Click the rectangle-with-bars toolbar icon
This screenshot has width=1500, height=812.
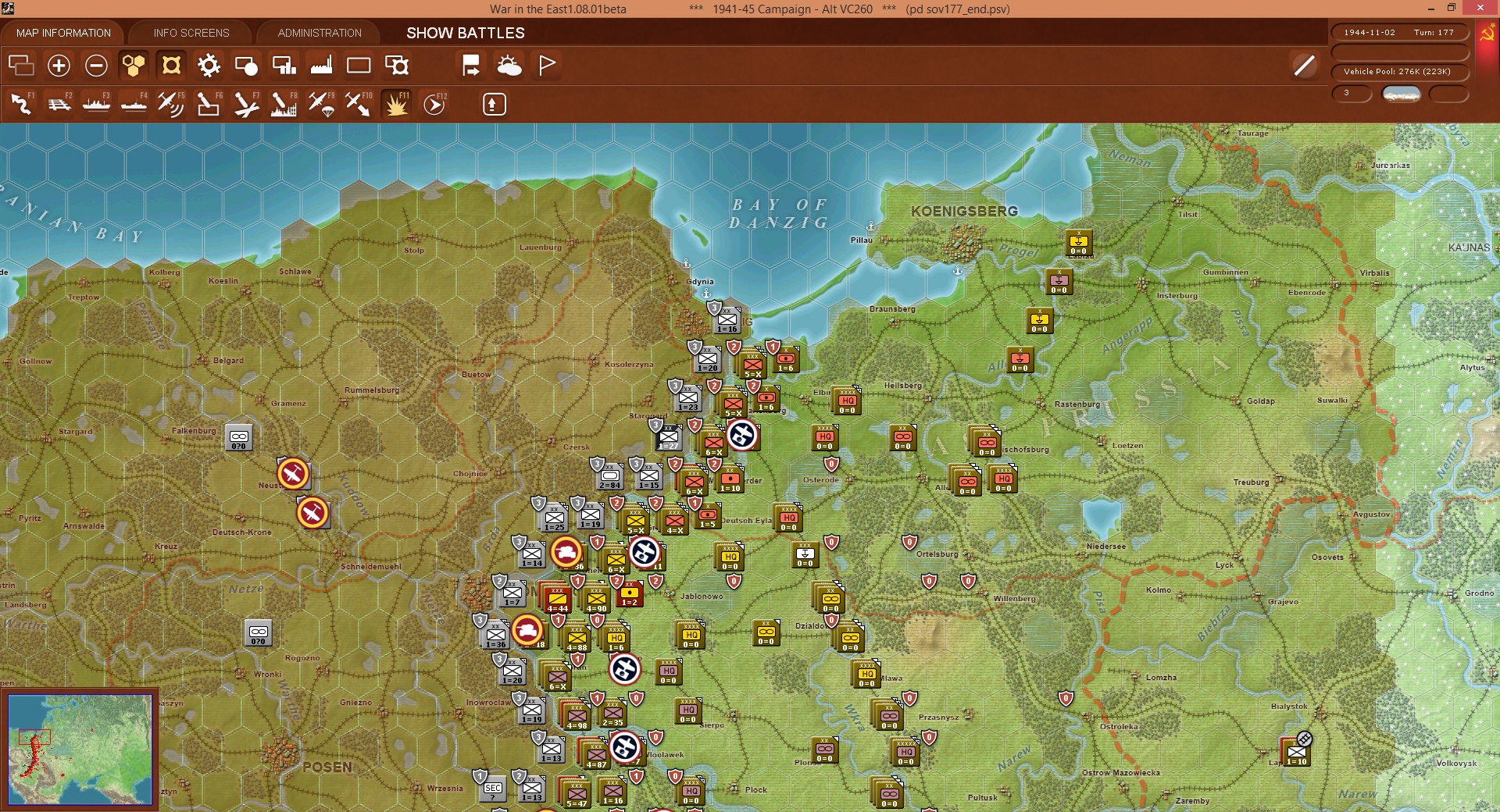coord(284,66)
